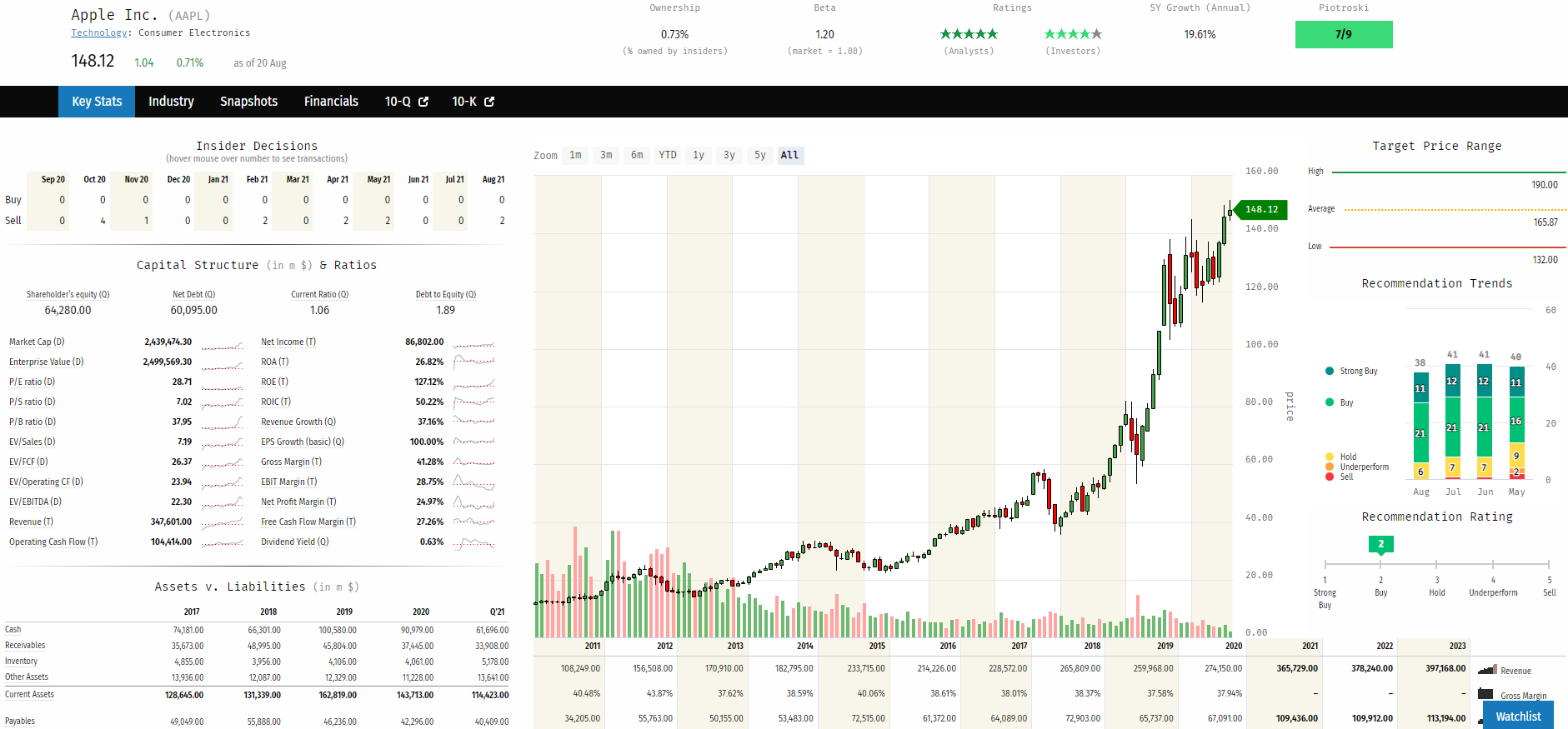Viewport: 1568px width, 729px height.
Task: Click the P/S ratio (D) label
Action: click(32, 402)
